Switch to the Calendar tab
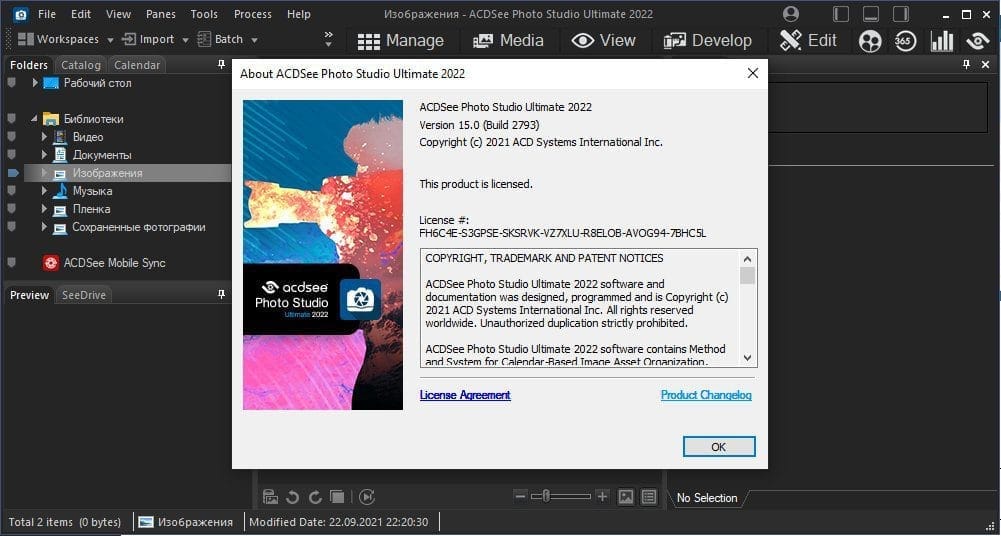Viewport: 1001px width, 536px height. [137, 64]
